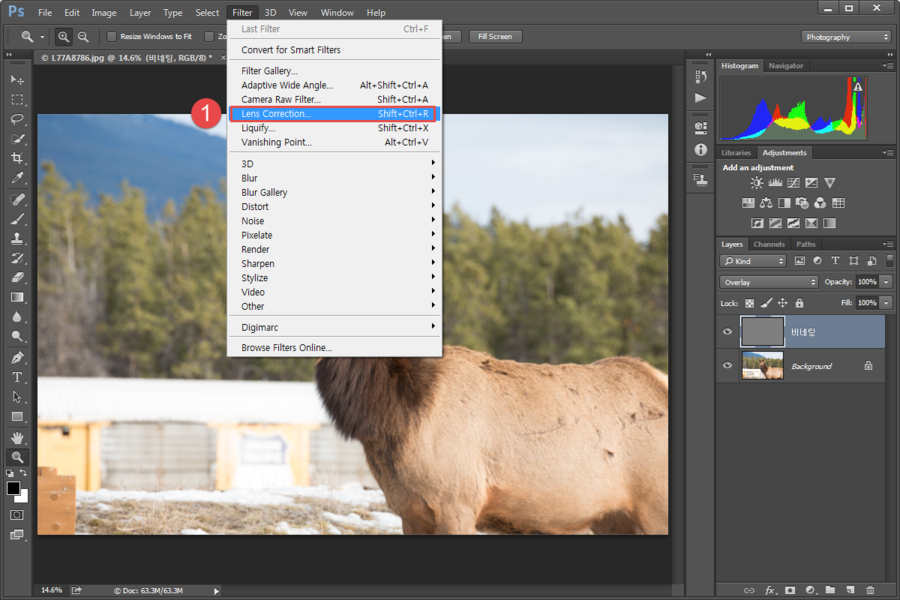Toggle lock all
This screenshot has height=600, width=900.
tap(800, 303)
